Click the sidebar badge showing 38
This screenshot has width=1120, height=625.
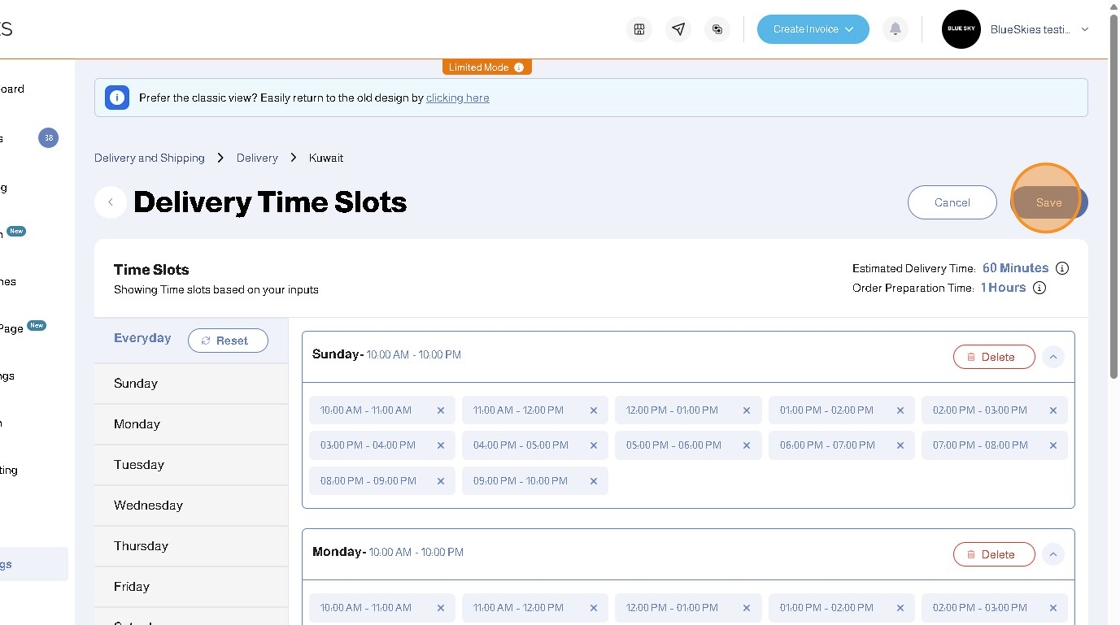tap(49, 138)
